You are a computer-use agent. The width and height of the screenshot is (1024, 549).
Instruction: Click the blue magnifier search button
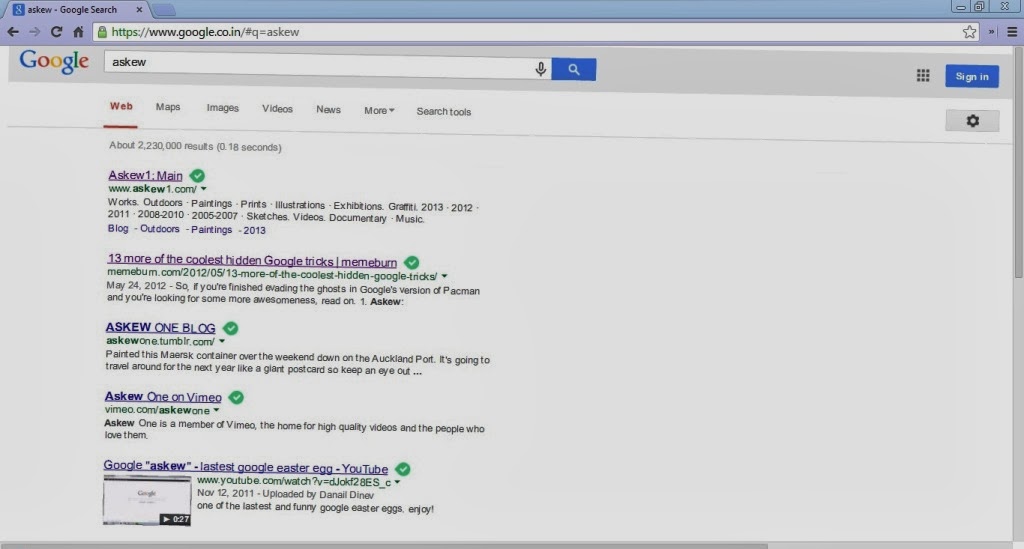click(573, 69)
